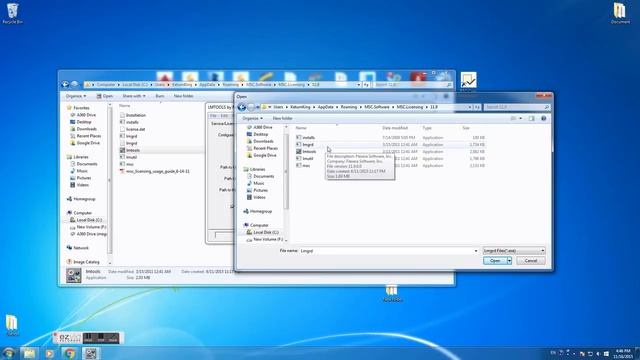Screen dimensions: 640x360
Task: Click the Open button in the dialog
Action: pos(495,260)
